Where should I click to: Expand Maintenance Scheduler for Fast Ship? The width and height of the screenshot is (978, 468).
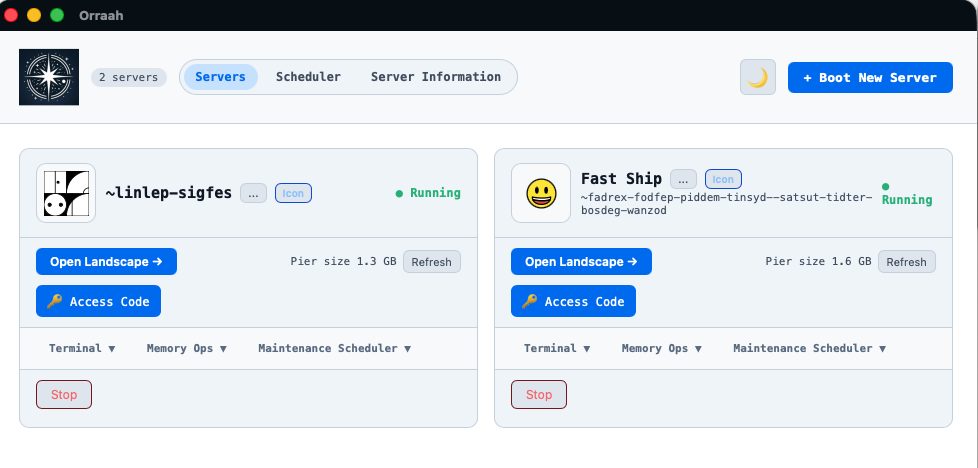pyautogui.click(x=810, y=348)
